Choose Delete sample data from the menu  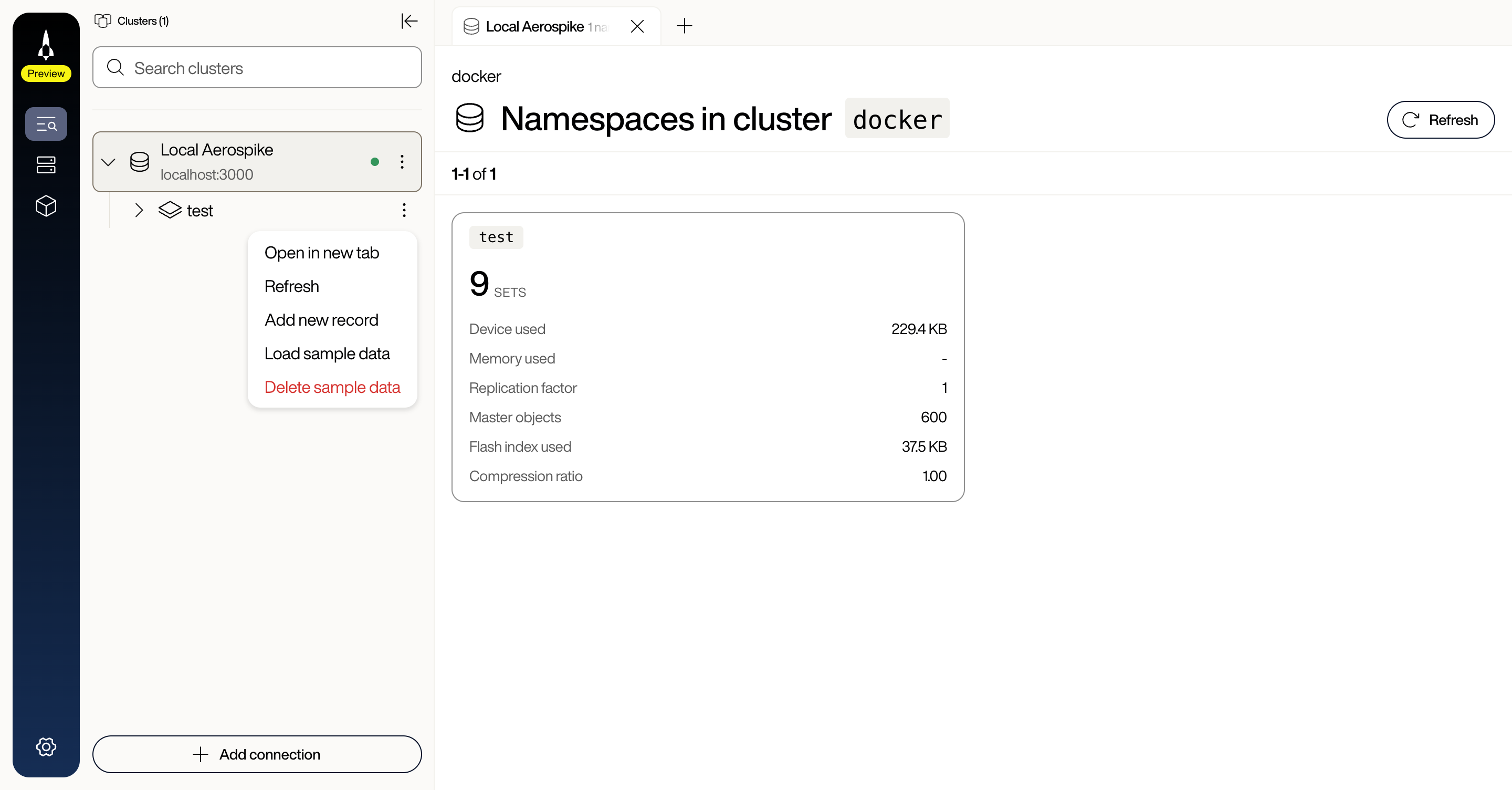[332, 387]
